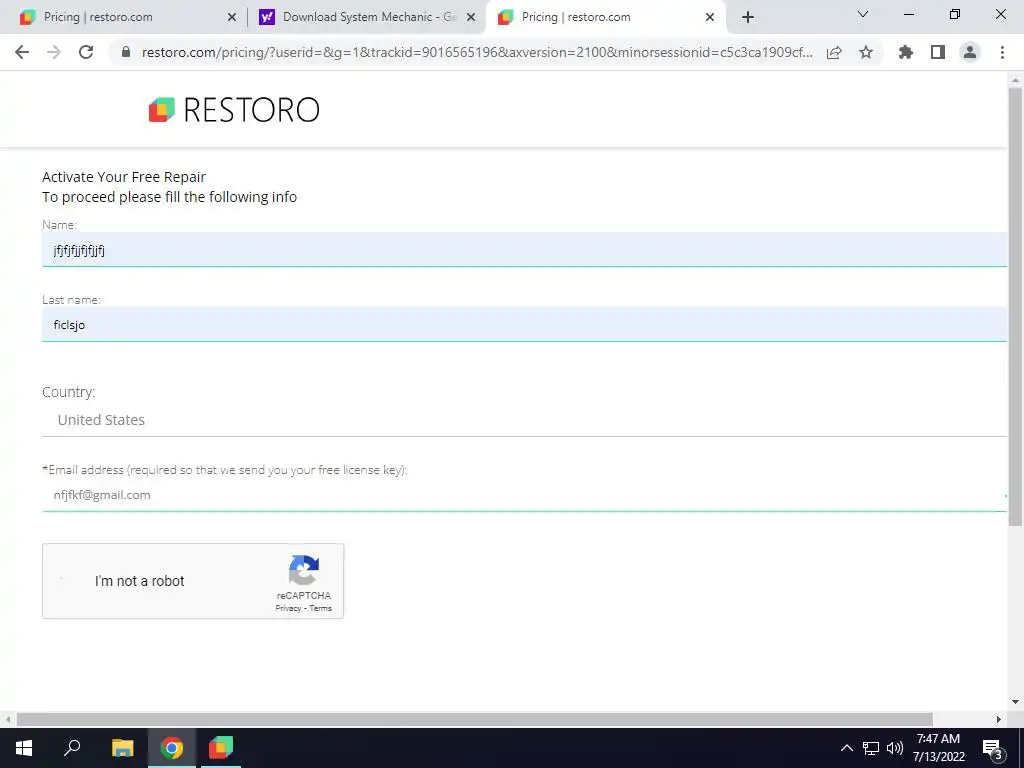Share this page using the share icon
This screenshot has width=1024, height=768.
click(x=834, y=52)
